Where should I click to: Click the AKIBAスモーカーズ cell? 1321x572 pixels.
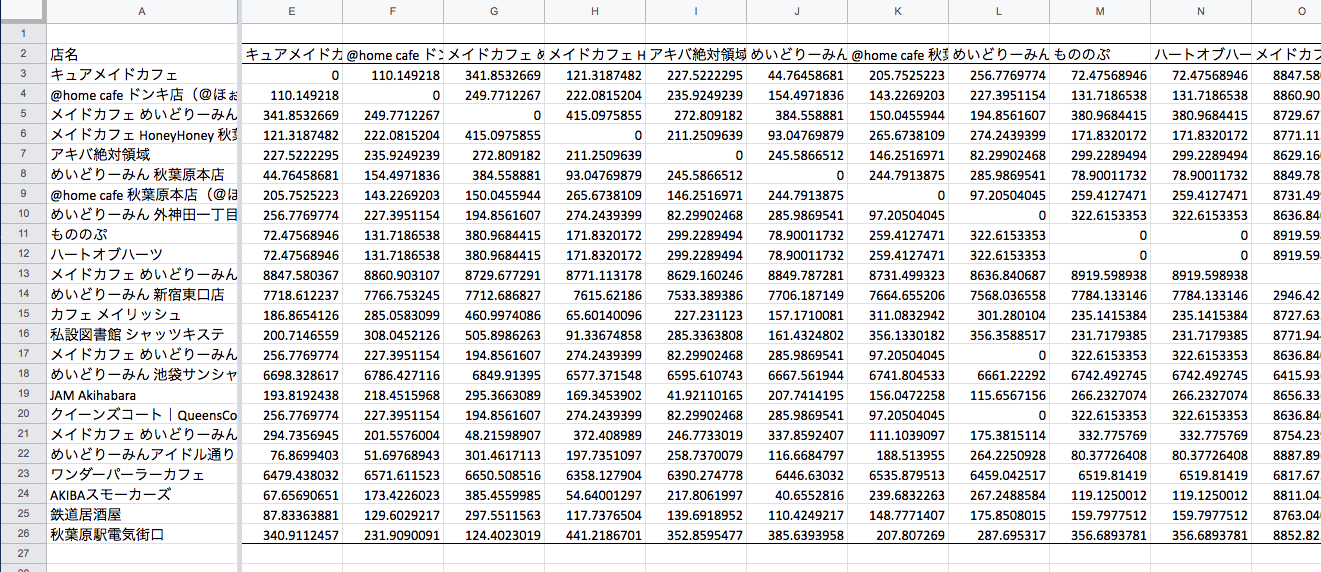[x=141, y=494]
